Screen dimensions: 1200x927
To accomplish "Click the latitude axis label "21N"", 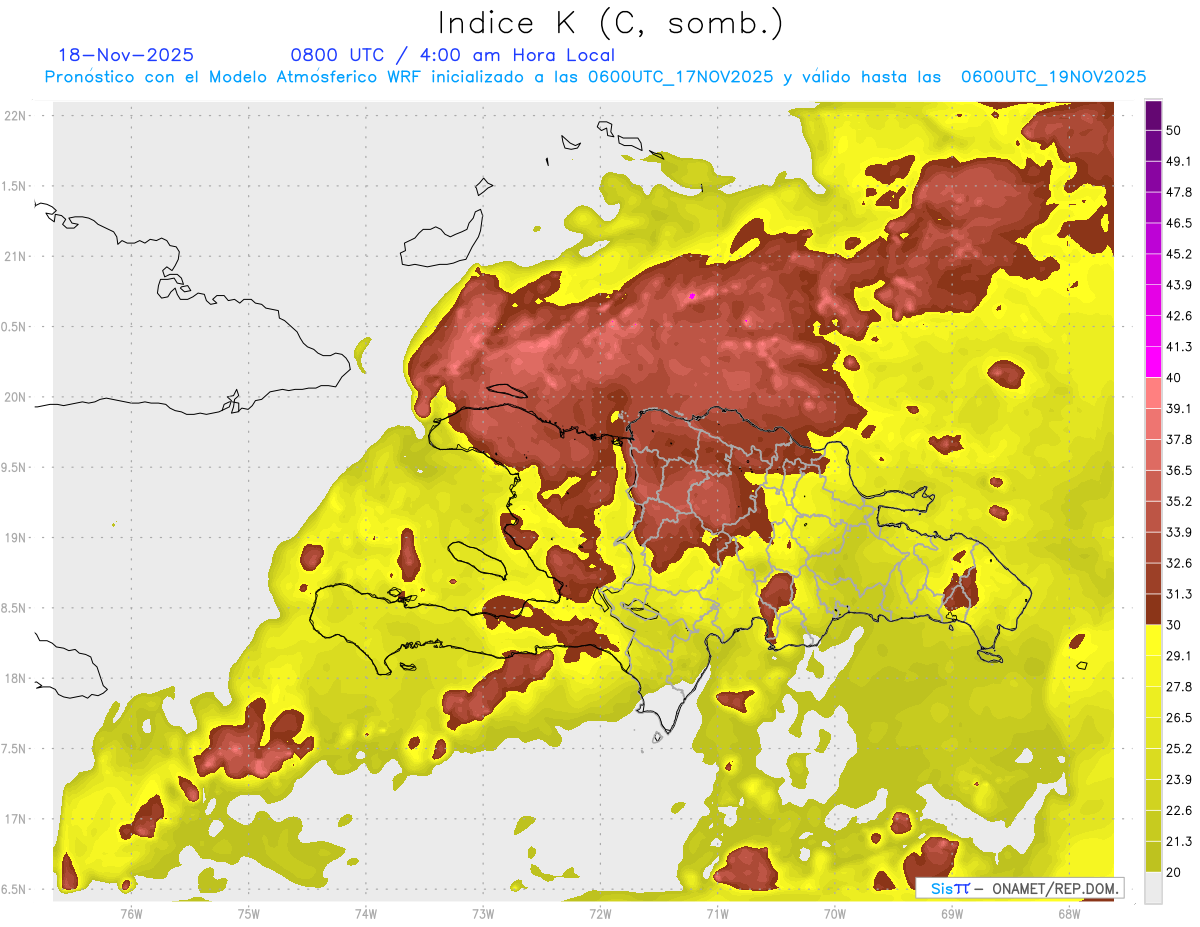I will (x=16, y=256).
